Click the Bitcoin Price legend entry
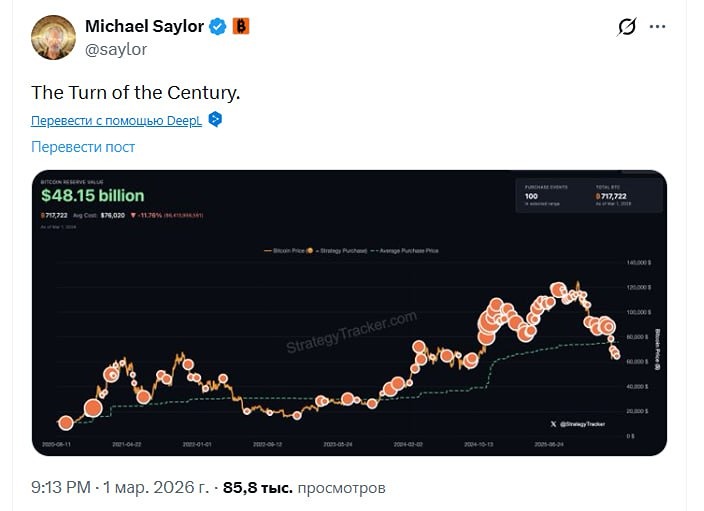704x511 pixels. tap(287, 249)
